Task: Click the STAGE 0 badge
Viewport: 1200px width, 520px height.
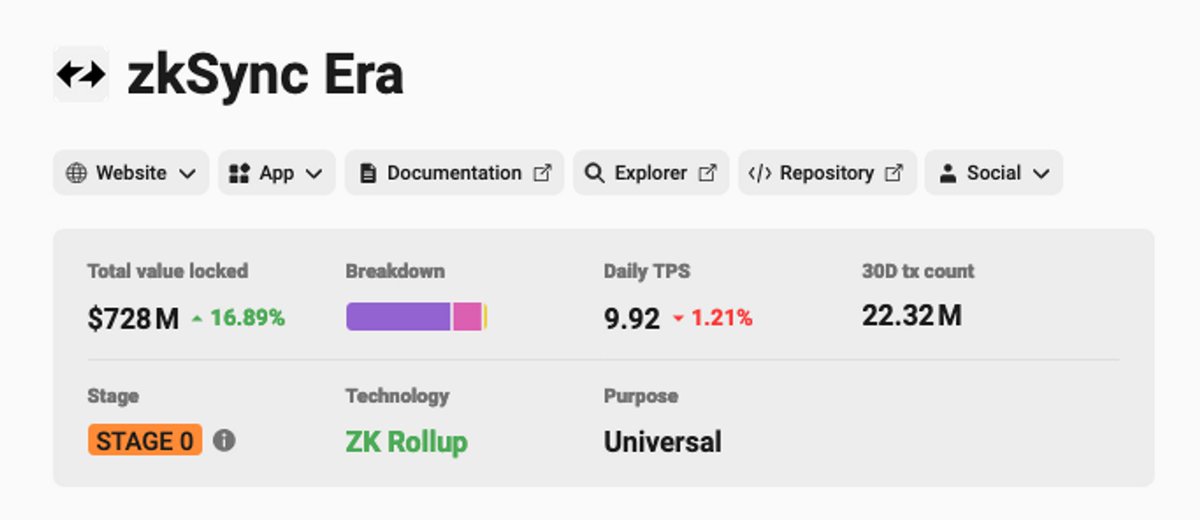Action: 145,440
